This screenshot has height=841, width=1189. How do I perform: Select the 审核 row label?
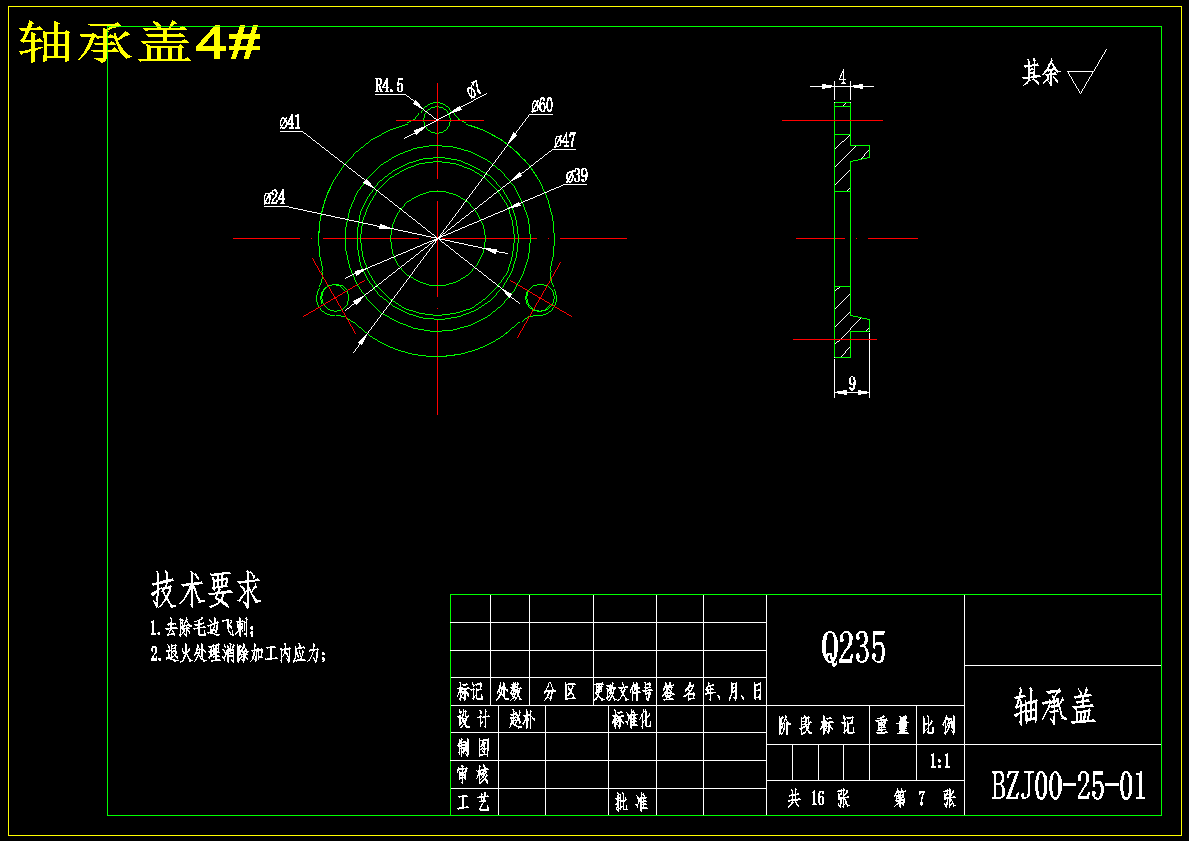[474, 774]
